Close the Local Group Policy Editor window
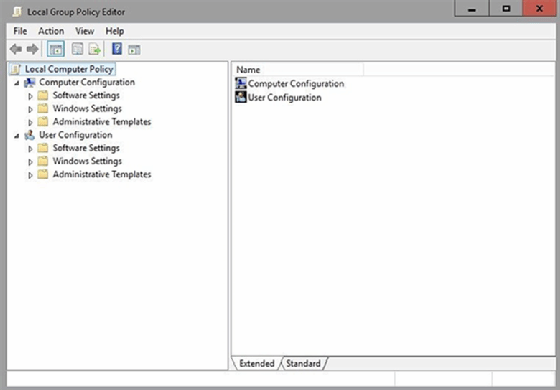This screenshot has height=390, width=560. pyautogui.click(x=539, y=9)
